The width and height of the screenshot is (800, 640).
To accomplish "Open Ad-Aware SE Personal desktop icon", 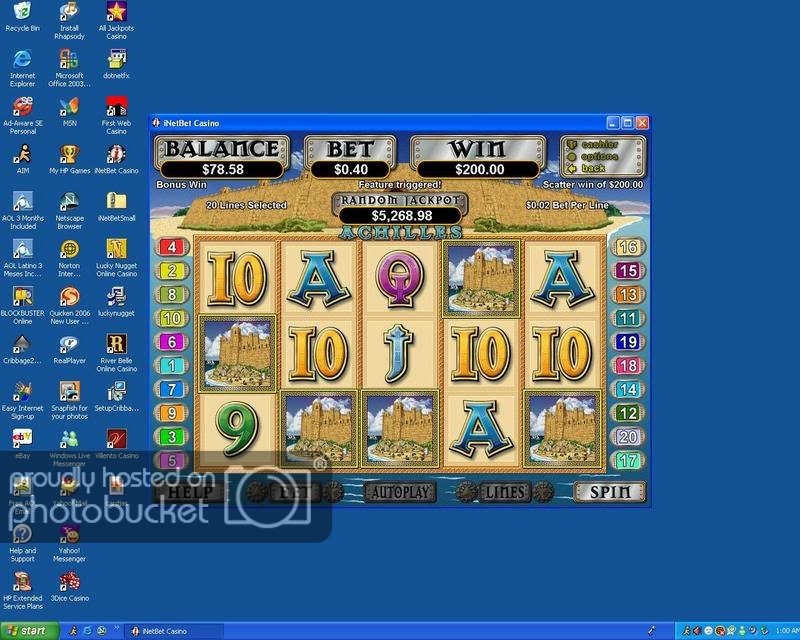I will coord(22,116).
